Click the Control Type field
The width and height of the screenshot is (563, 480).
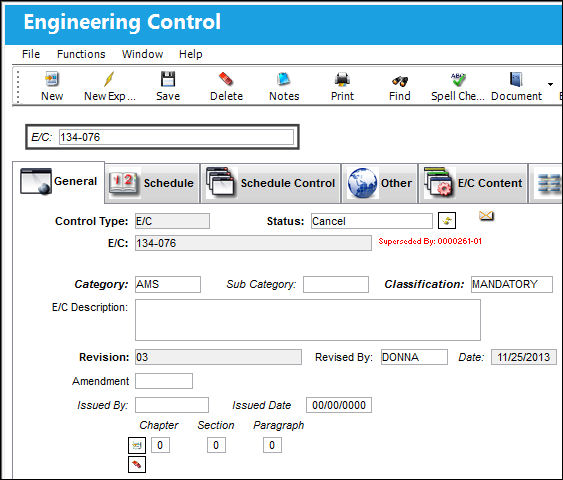(x=172, y=221)
